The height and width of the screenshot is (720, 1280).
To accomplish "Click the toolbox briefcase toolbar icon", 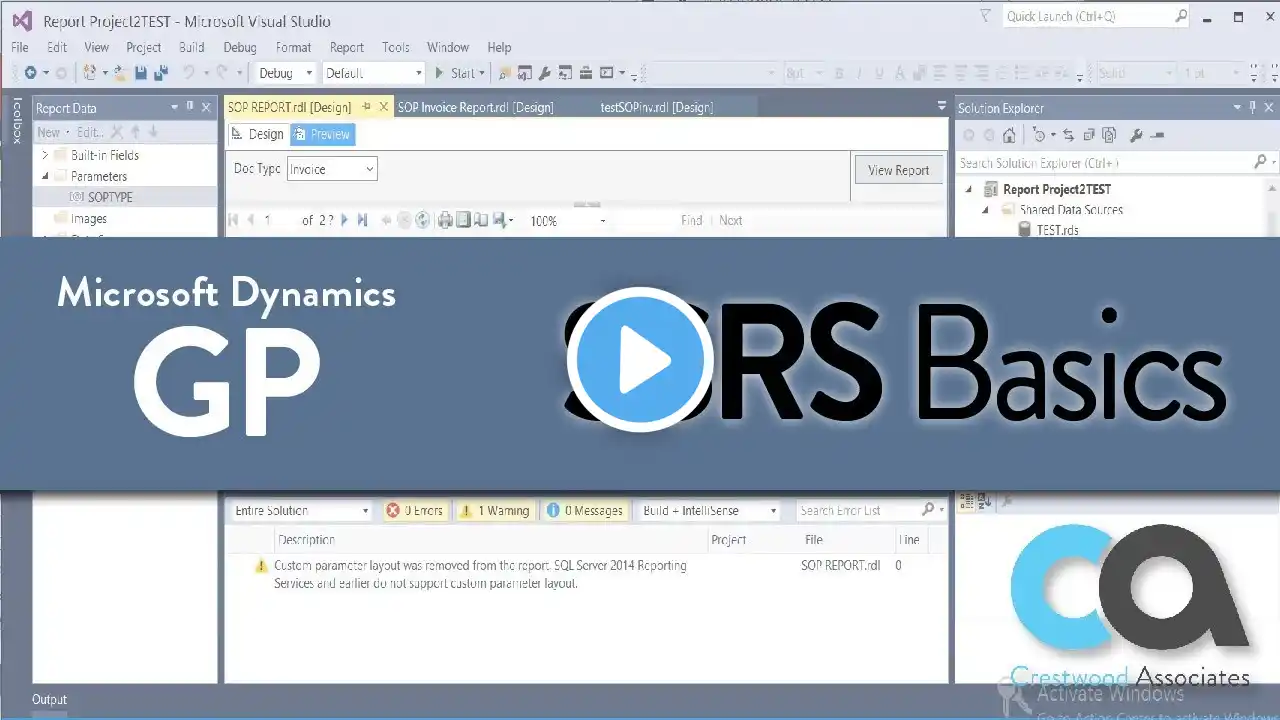I will (586, 73).
